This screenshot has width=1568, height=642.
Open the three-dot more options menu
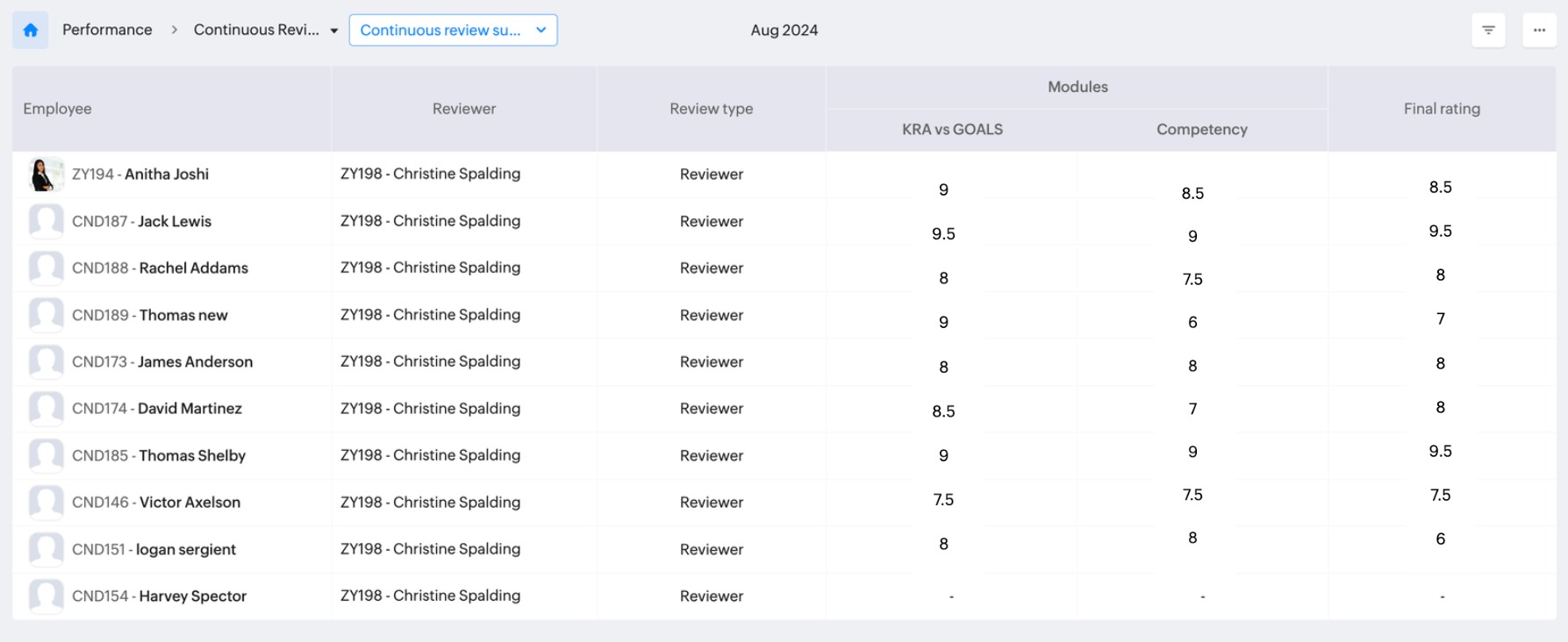(x=1539, y=30)
